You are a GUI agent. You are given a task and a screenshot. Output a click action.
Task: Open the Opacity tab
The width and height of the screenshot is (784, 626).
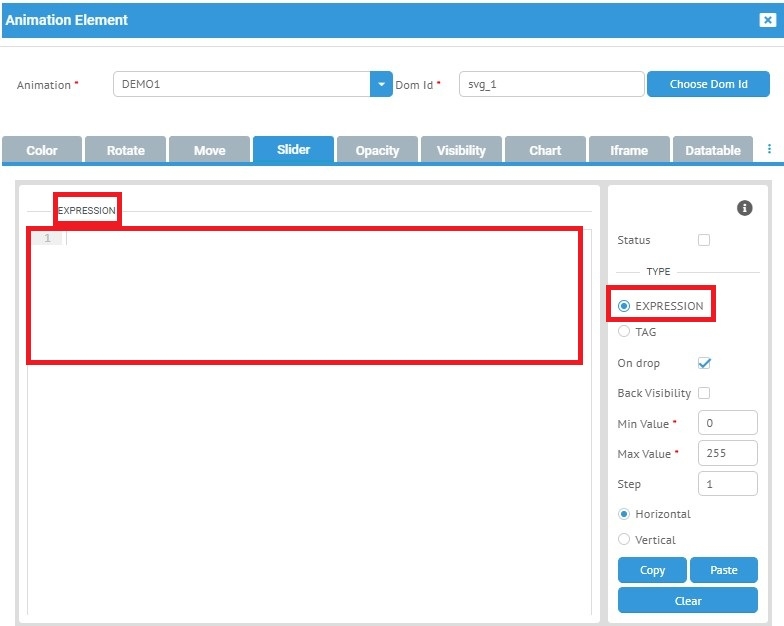377,150
